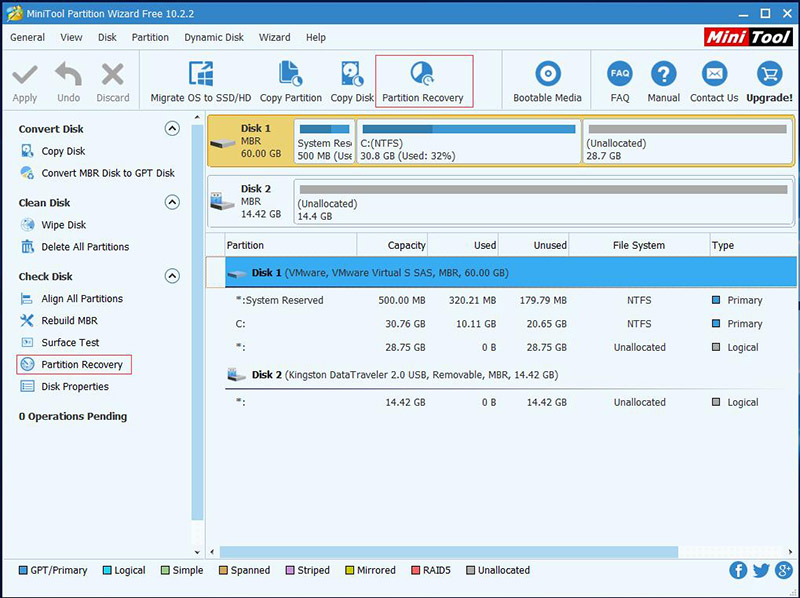Open the Facebook share icon
The height and width of the screenshot is (598, 800).
coord(739,570)
